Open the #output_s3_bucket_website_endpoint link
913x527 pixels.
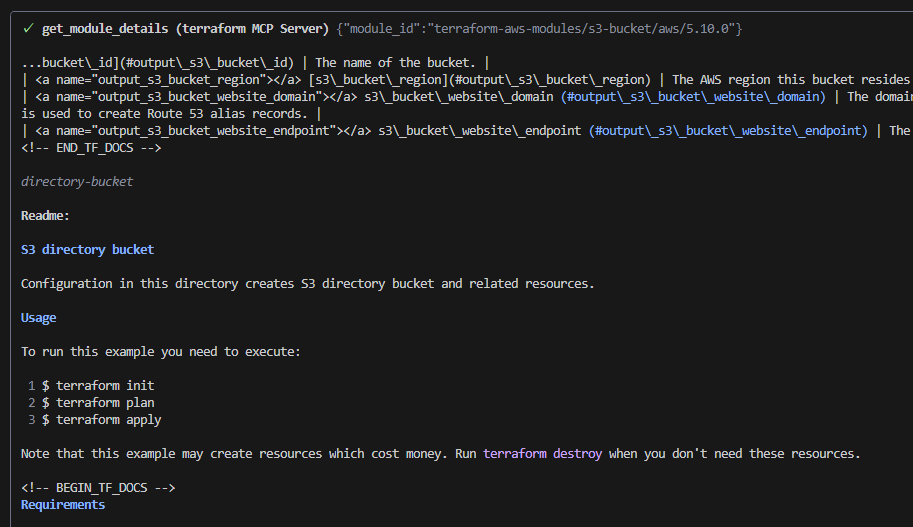point(728,130)
